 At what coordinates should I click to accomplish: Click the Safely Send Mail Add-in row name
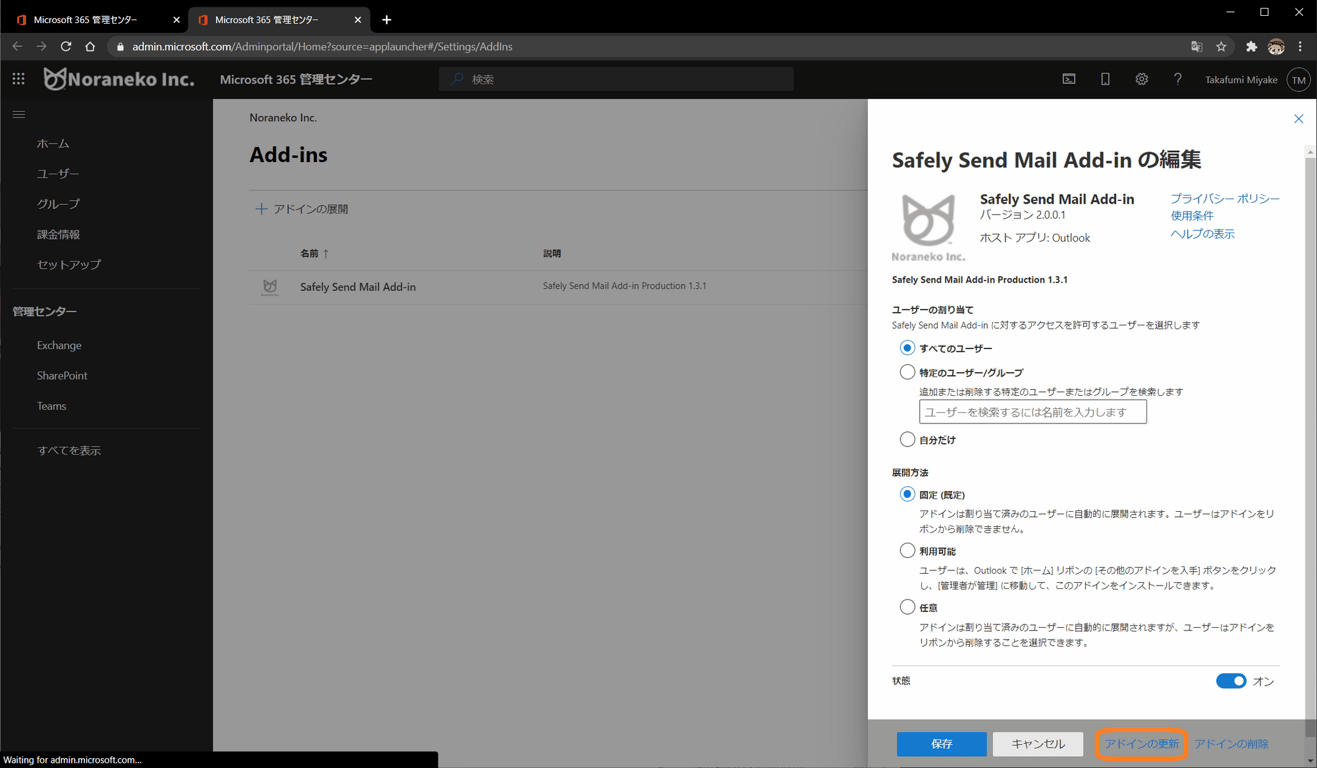tap(358, 287)
